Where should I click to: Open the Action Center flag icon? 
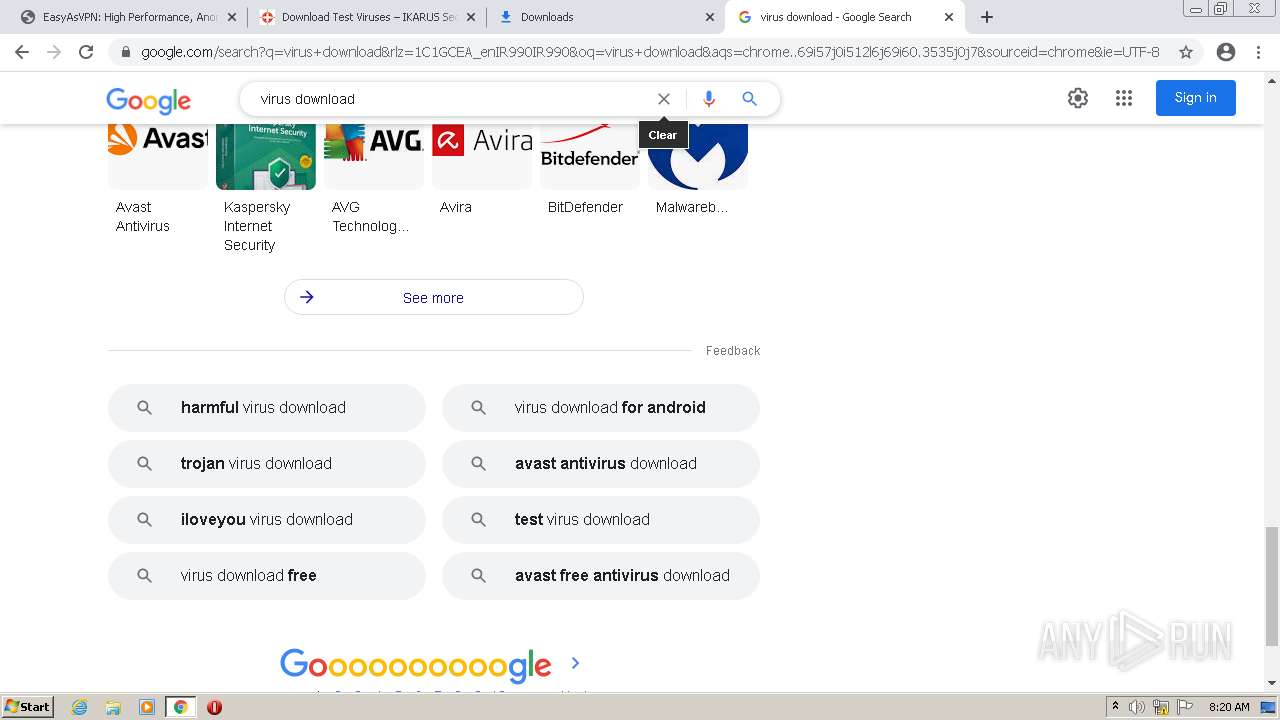coord(1185,707)
